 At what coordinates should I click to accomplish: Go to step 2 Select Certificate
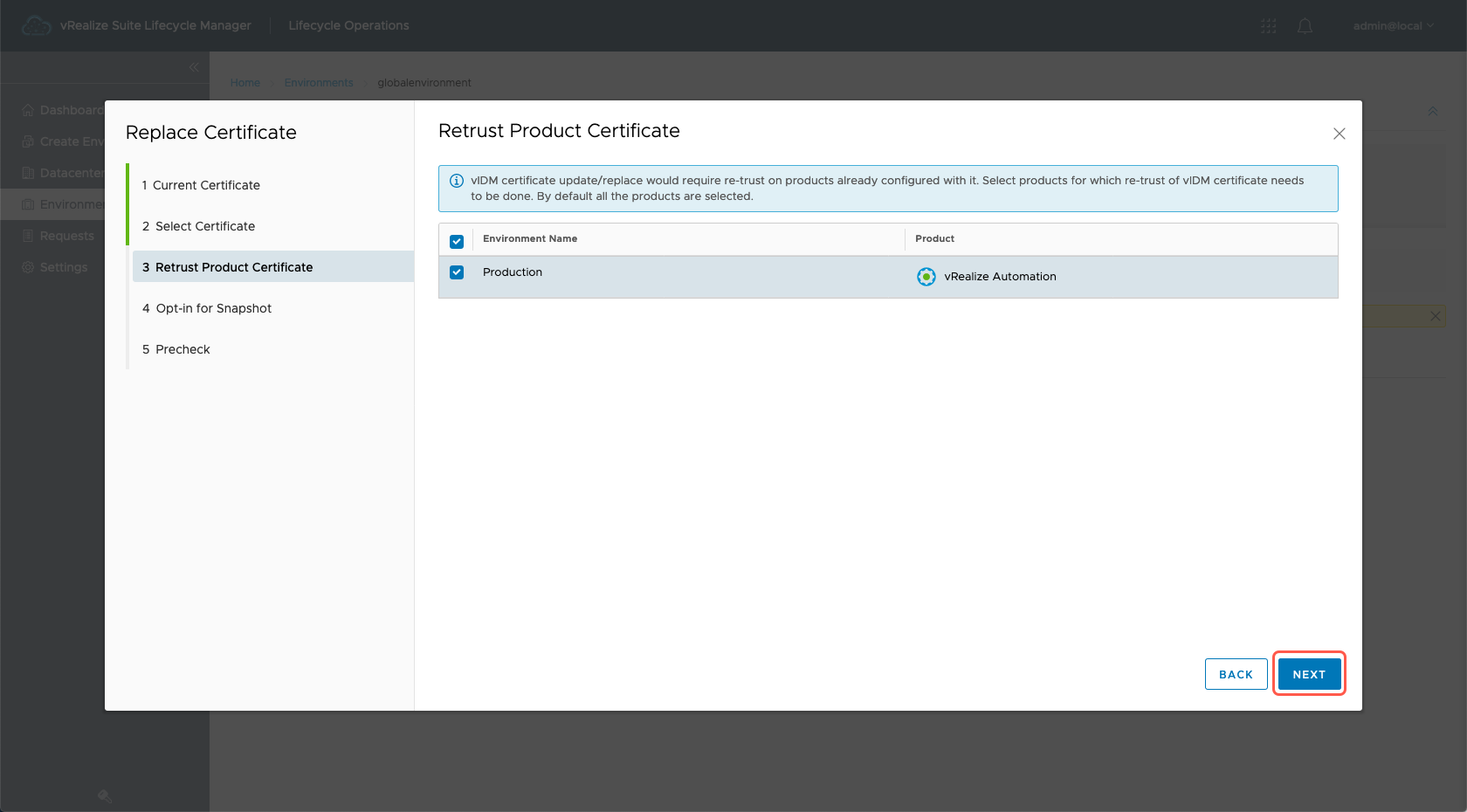[x=205, y=226]
